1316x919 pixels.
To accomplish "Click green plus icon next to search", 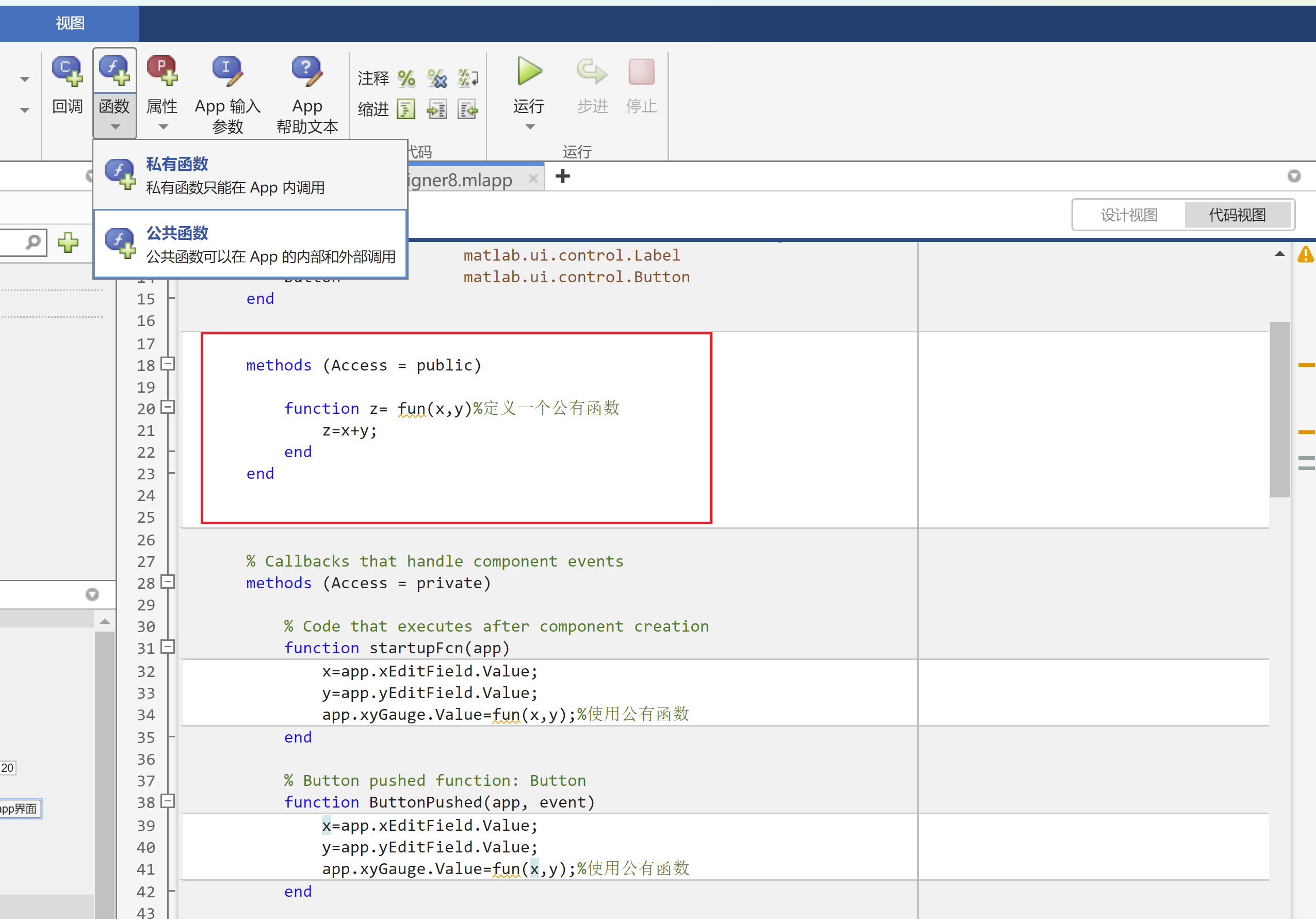I will click(68, 243).
